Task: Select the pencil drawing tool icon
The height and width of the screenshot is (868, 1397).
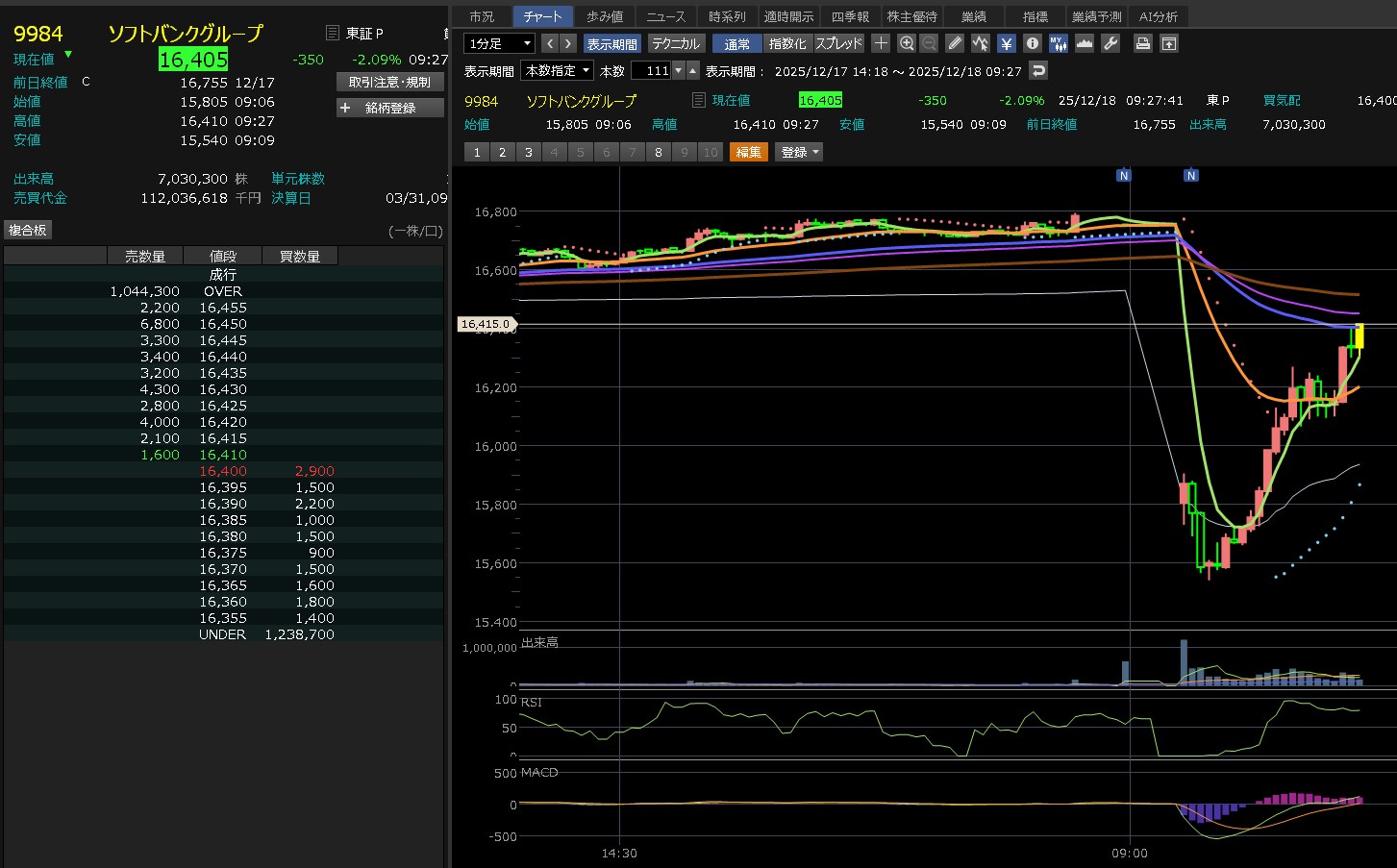Action: tap(954, 43)
